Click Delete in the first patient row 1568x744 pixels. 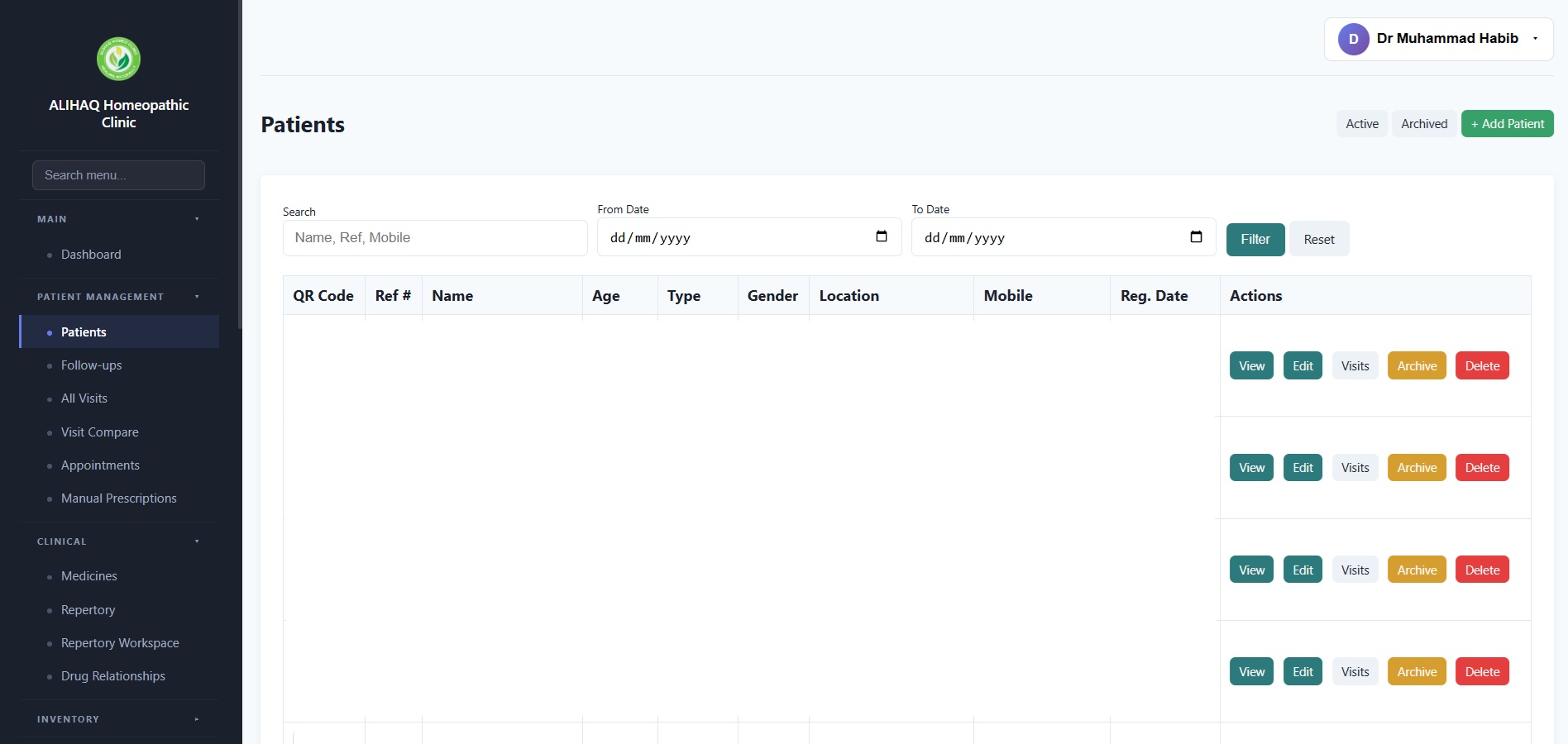(1482, 366)
